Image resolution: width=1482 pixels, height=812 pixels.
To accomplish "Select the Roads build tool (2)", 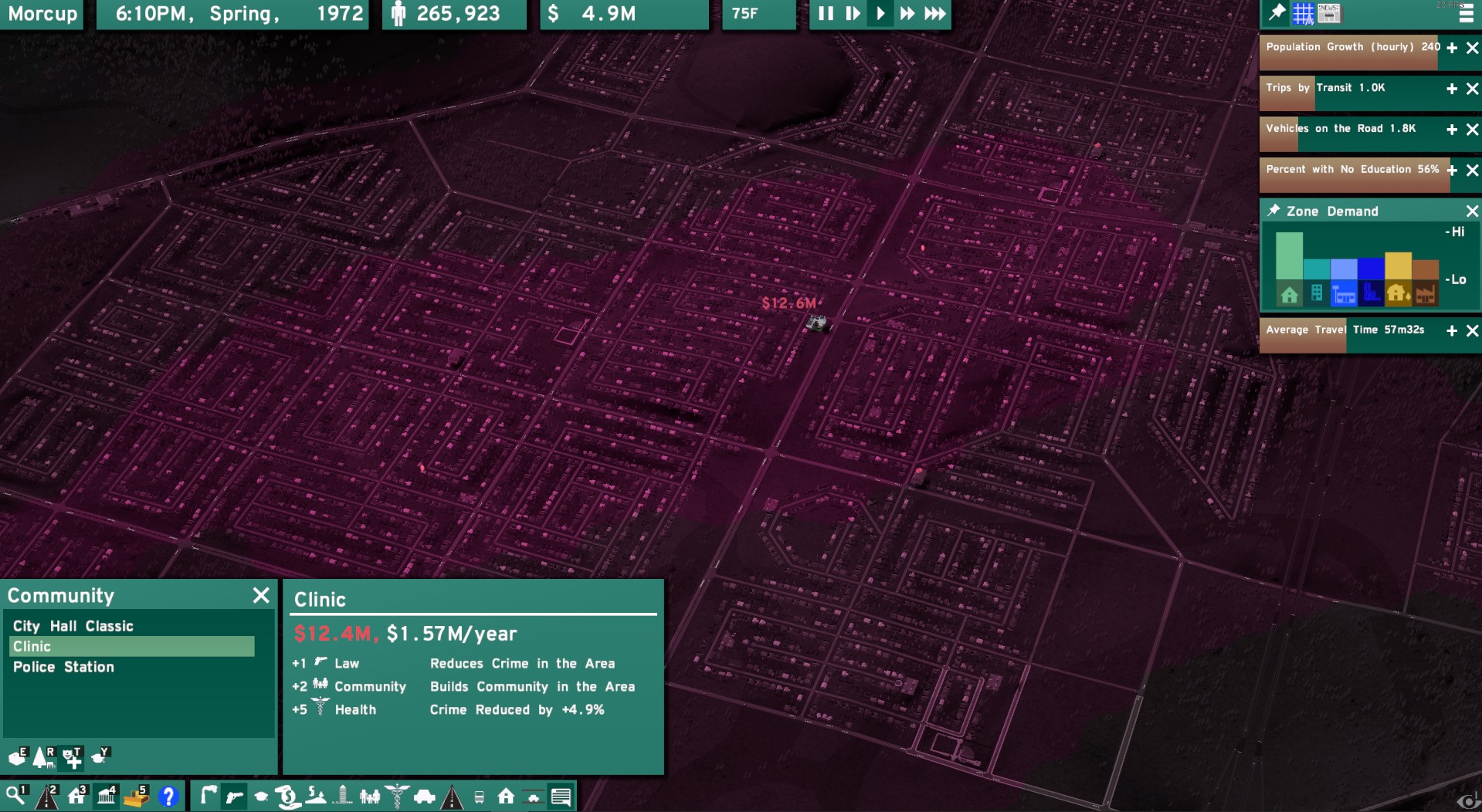I will [46, 795].
